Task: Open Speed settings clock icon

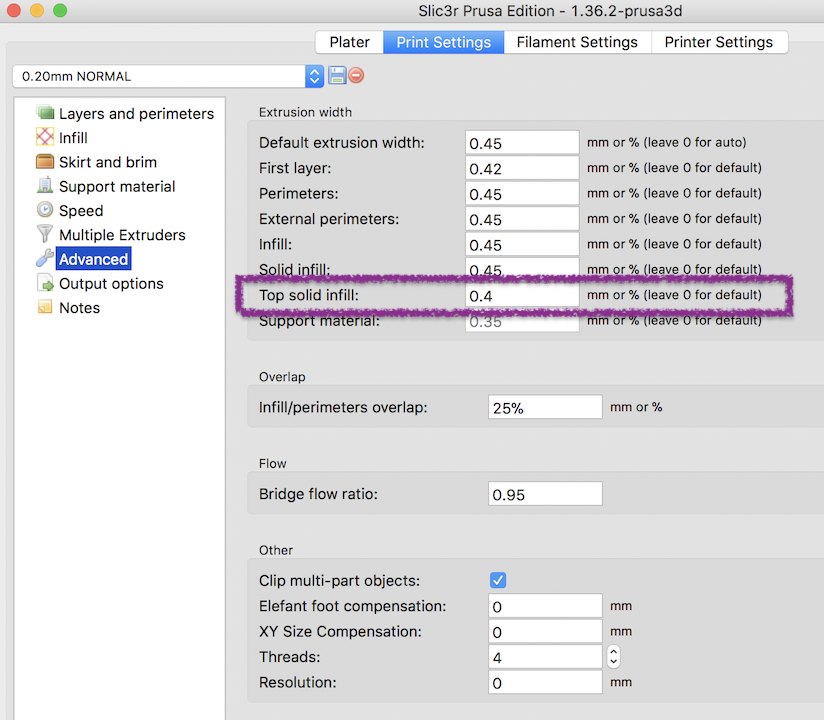Action: tap(45, 210)
